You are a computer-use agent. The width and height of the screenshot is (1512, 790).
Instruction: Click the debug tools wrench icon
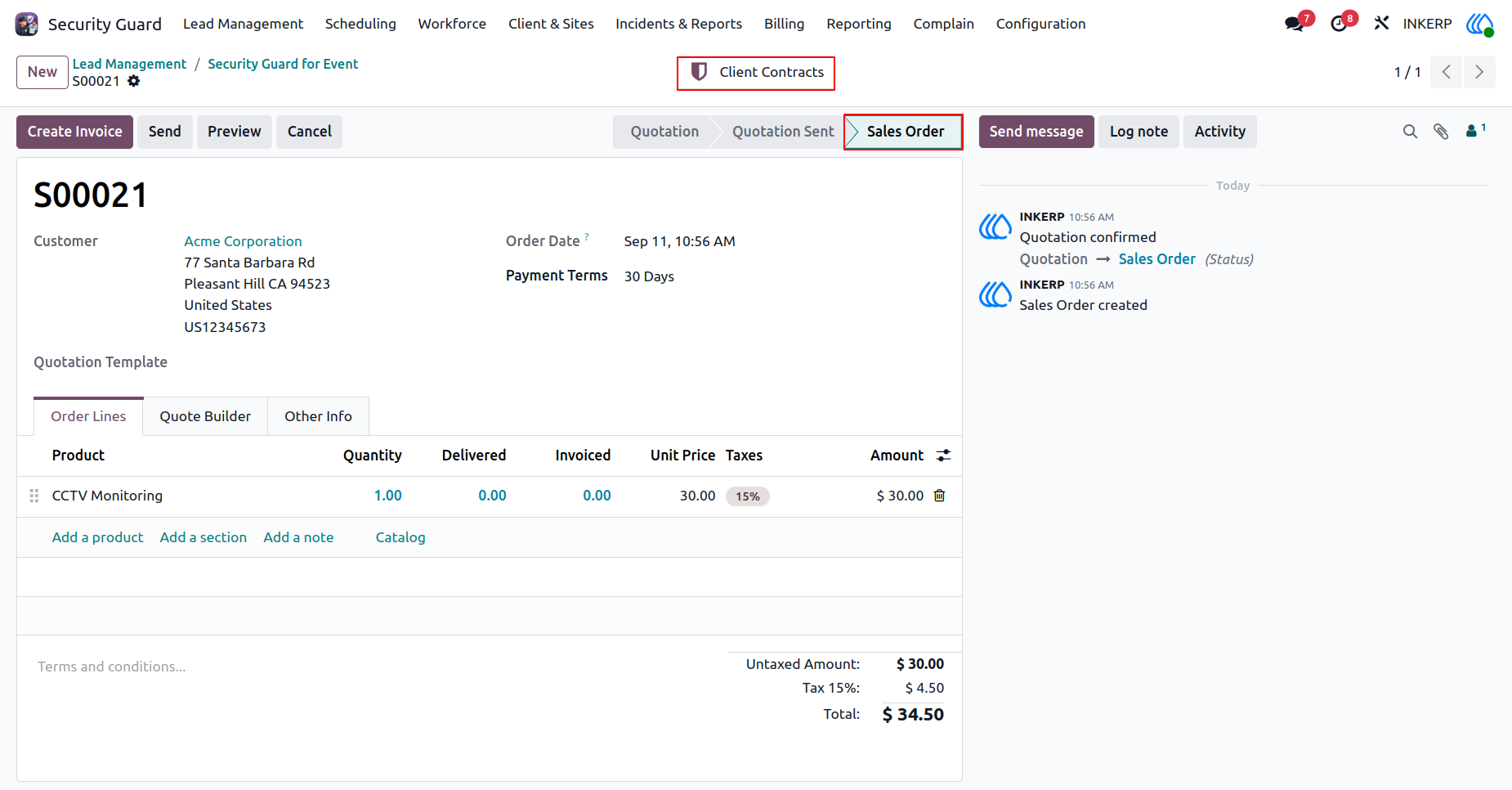click(x=1381, y=24)
